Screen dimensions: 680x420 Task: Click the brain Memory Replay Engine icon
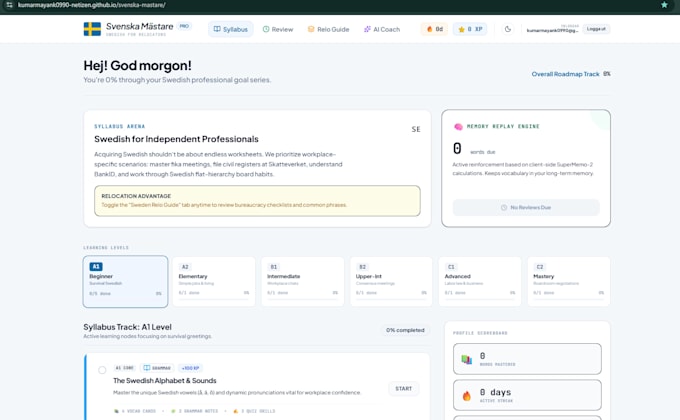click(x=458, y=127)
